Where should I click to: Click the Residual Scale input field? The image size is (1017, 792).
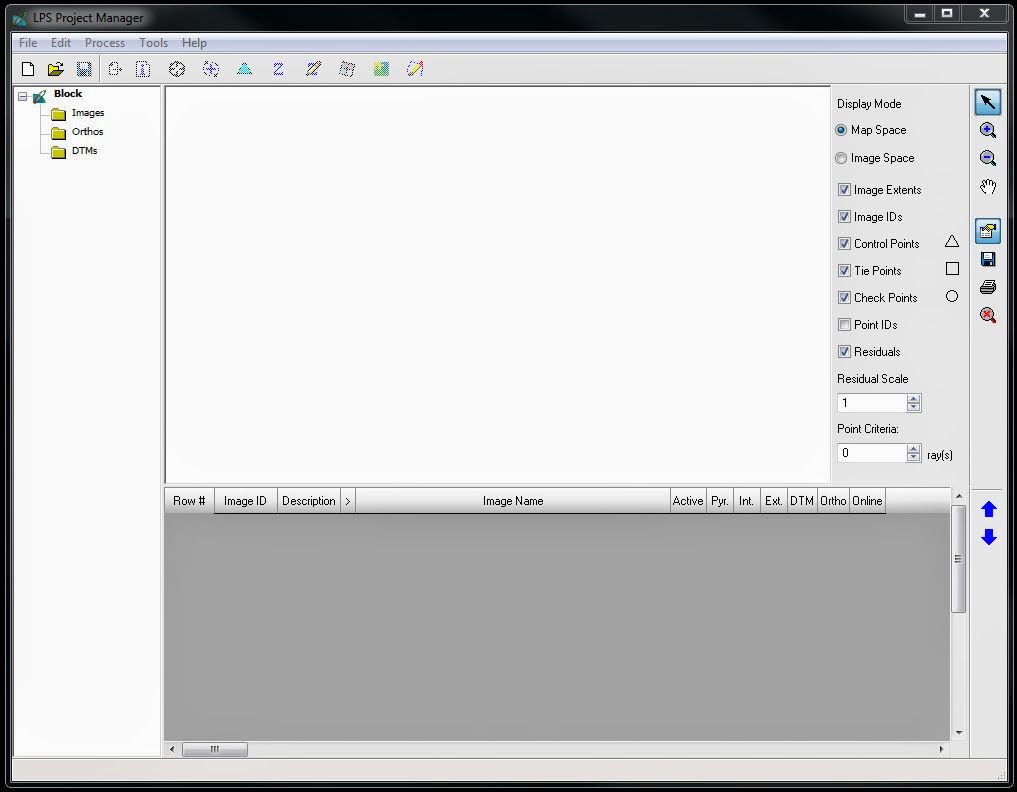[872, 403]
